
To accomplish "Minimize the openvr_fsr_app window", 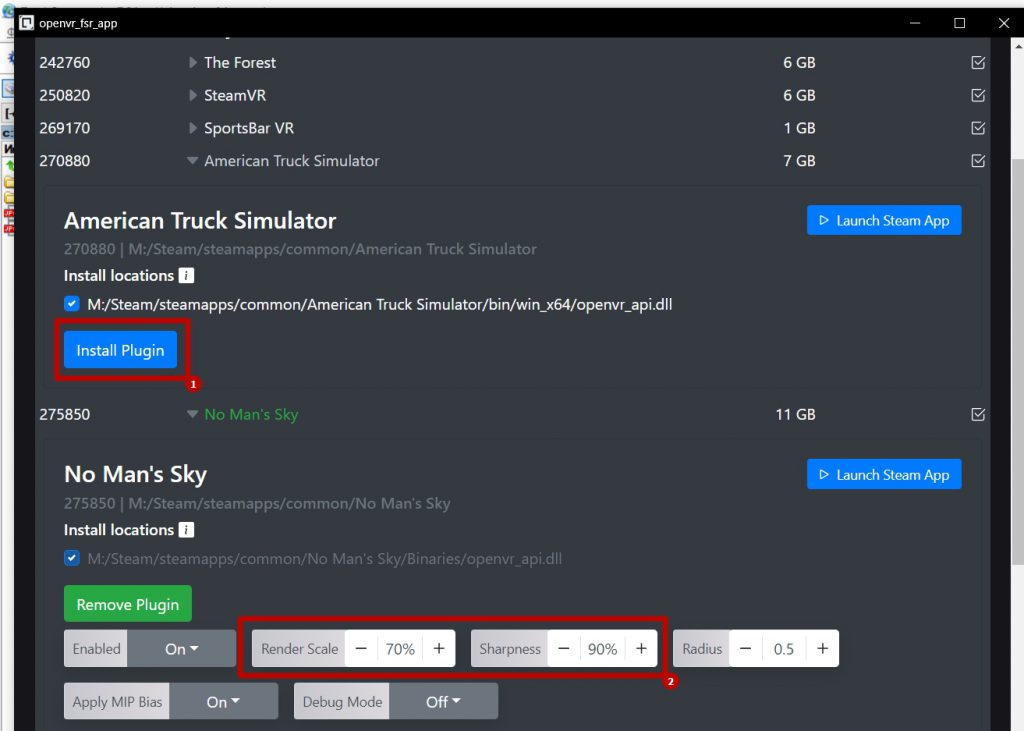I will (x=915, y=23).
